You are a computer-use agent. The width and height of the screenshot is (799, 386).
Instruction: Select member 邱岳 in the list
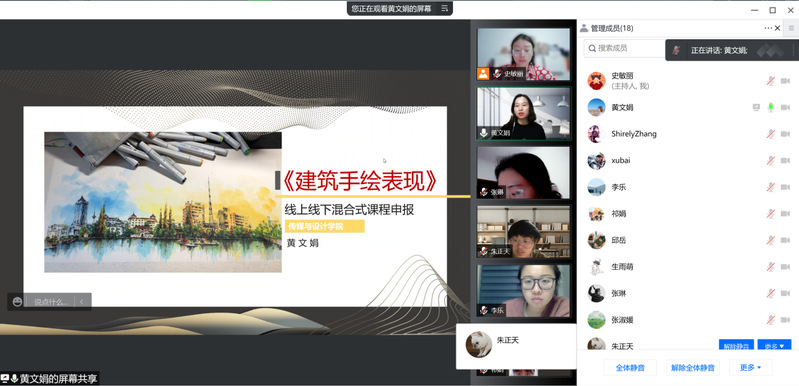click(x=688, y=240)
